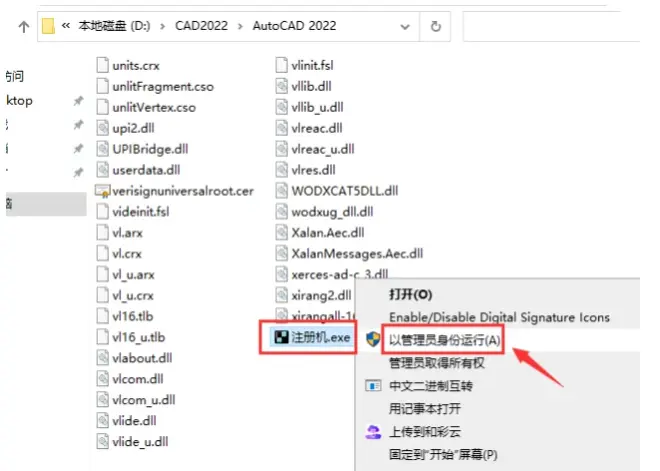Click the 和彩云 cloud upload icon
Screen dimensions: 660x471
point(373,432)
